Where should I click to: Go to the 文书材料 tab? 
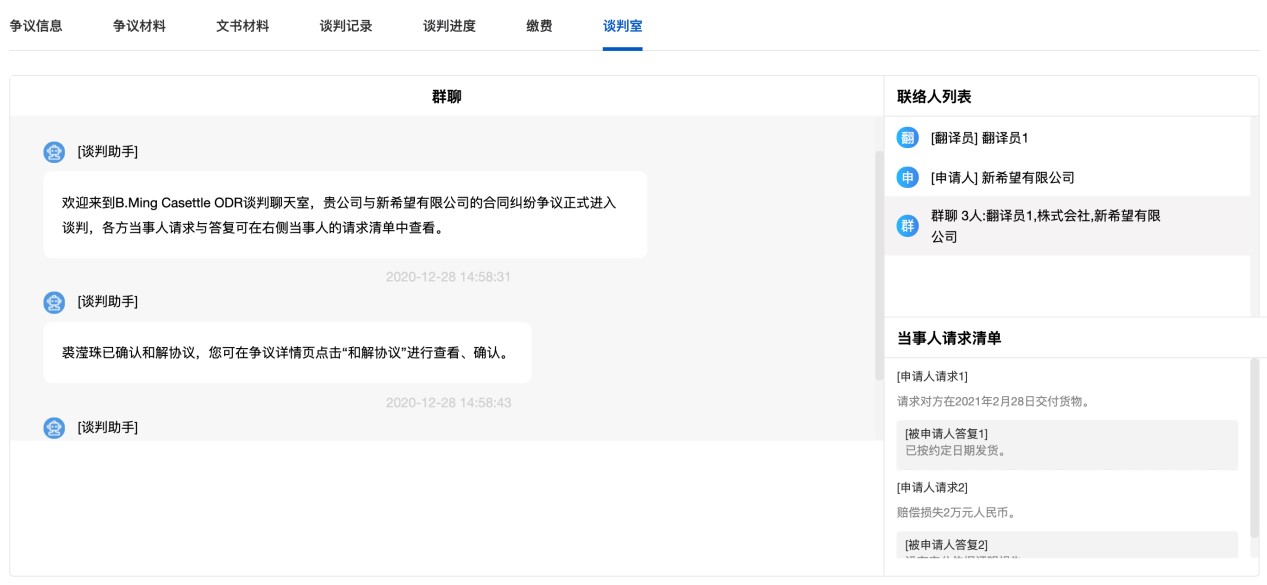coord(242,27)
